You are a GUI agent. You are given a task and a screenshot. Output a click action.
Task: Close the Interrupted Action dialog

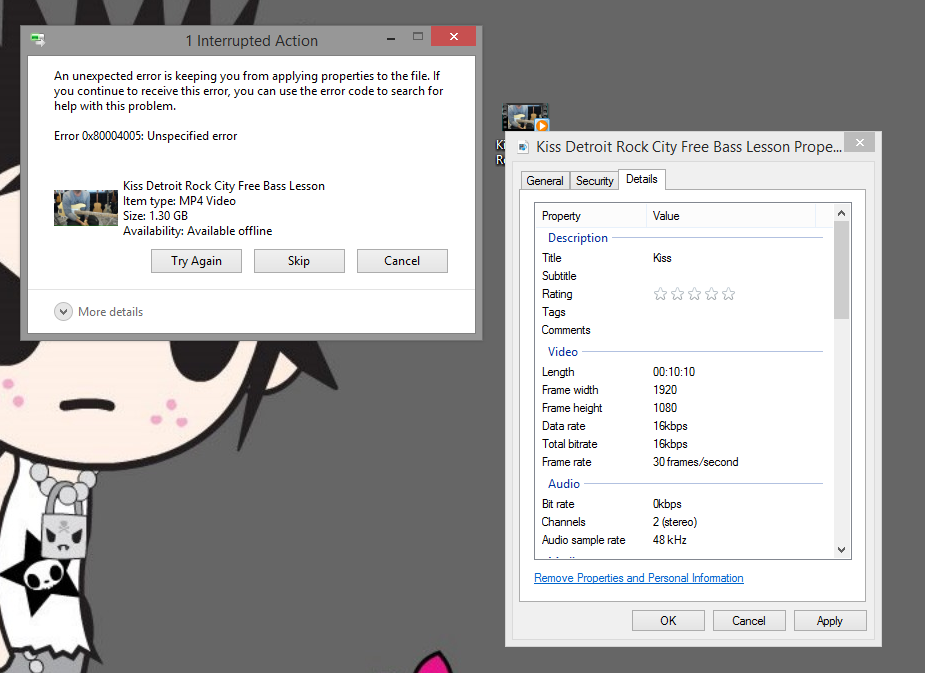(x=453, y=37)
